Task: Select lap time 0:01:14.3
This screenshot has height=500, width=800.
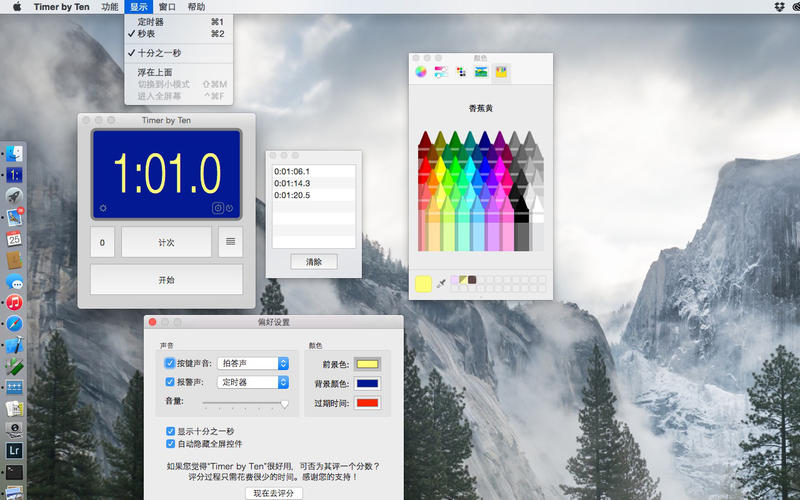Action: (314, 183)
